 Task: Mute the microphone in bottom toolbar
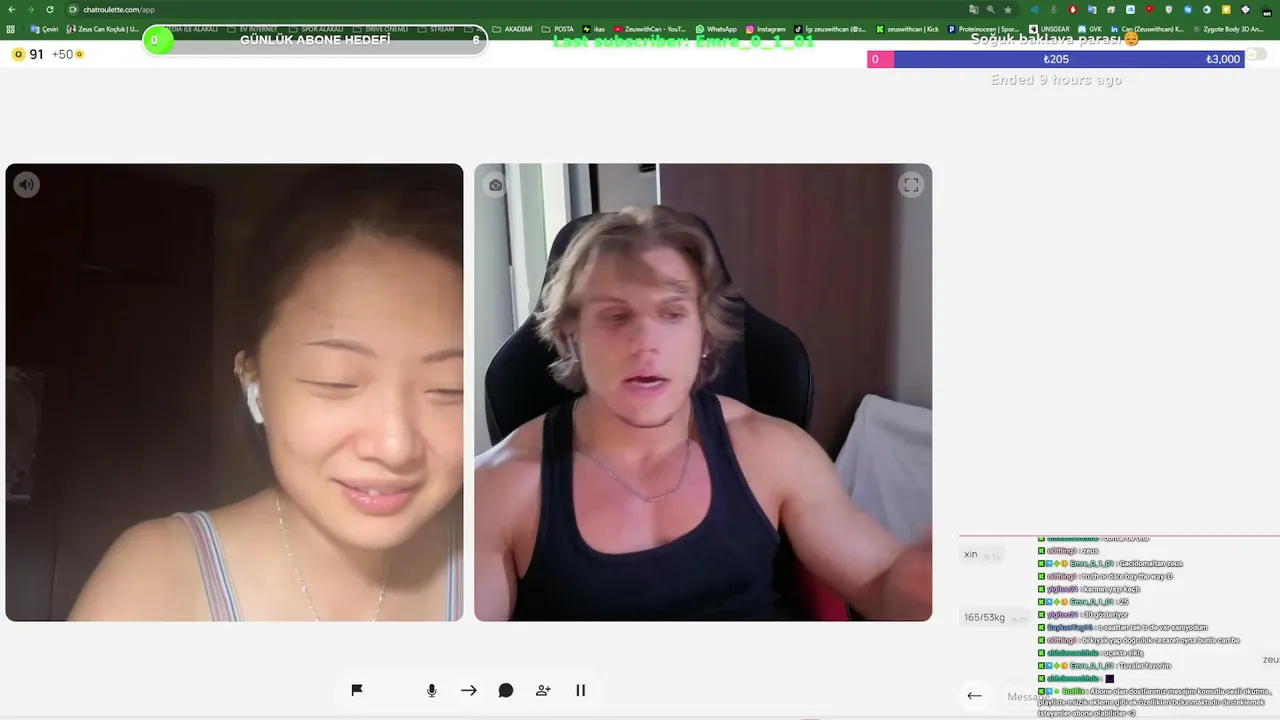(x=432, y=690)
